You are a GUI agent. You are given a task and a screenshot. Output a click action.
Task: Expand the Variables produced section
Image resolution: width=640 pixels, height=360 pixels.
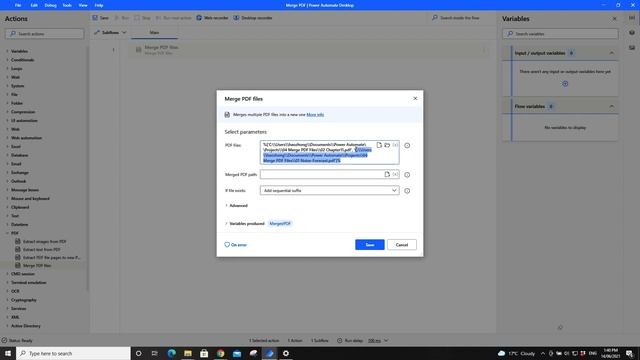tap(245, 224)
